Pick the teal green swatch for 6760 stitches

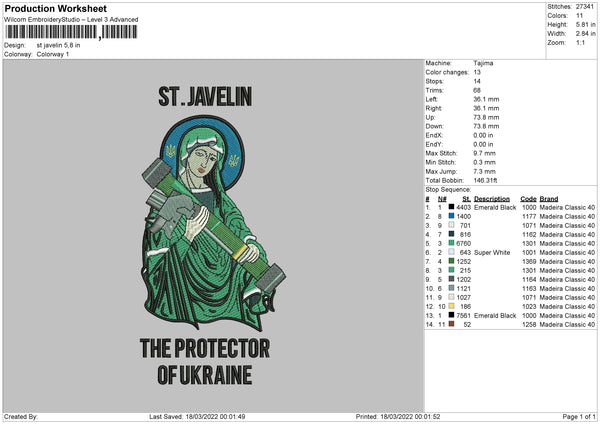pos(452,243)
